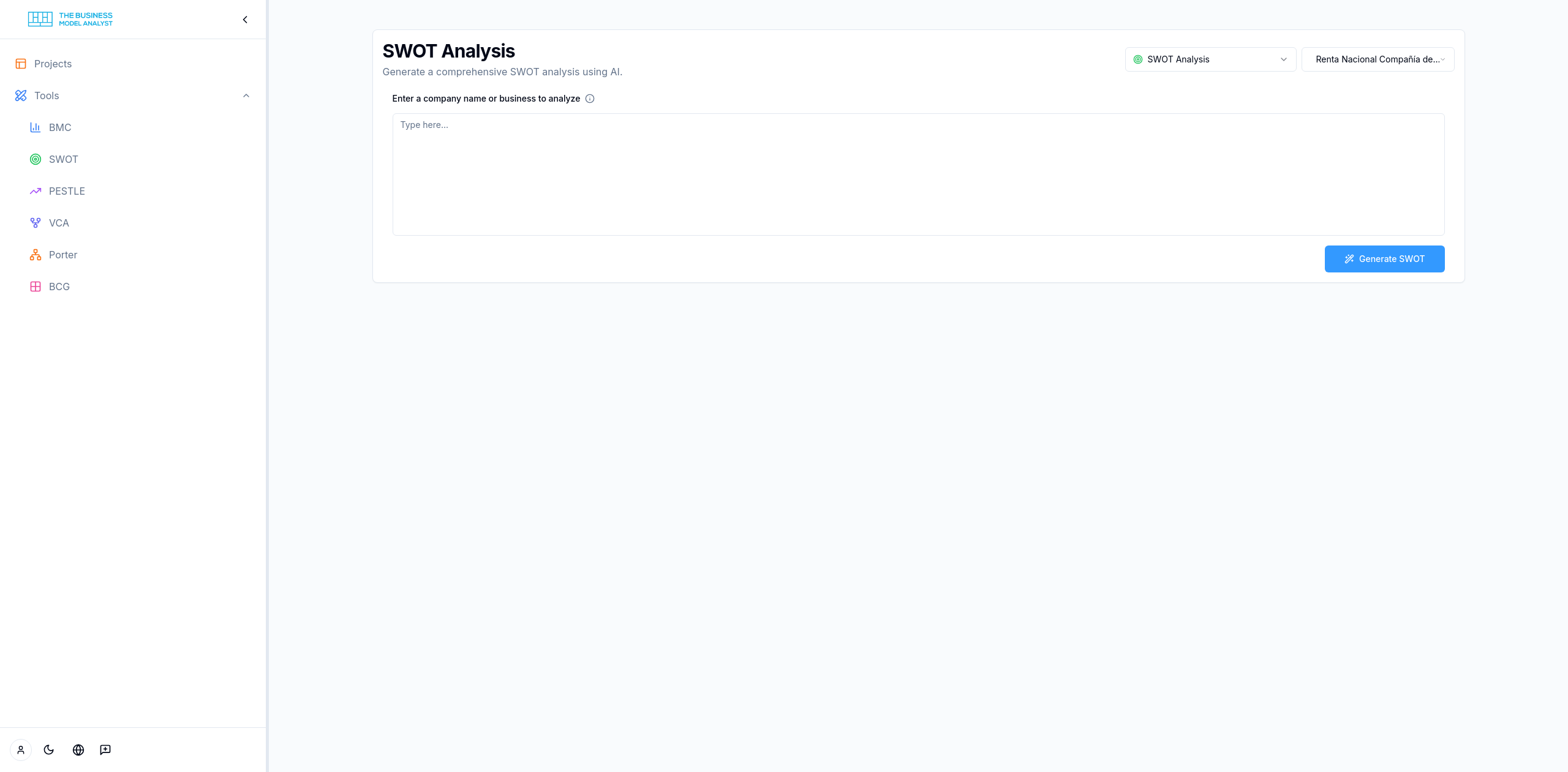Select SWOT in the sidebar
Image resolution: width=1568 pixels, height=772 pixels.
[x=63, y=159]
